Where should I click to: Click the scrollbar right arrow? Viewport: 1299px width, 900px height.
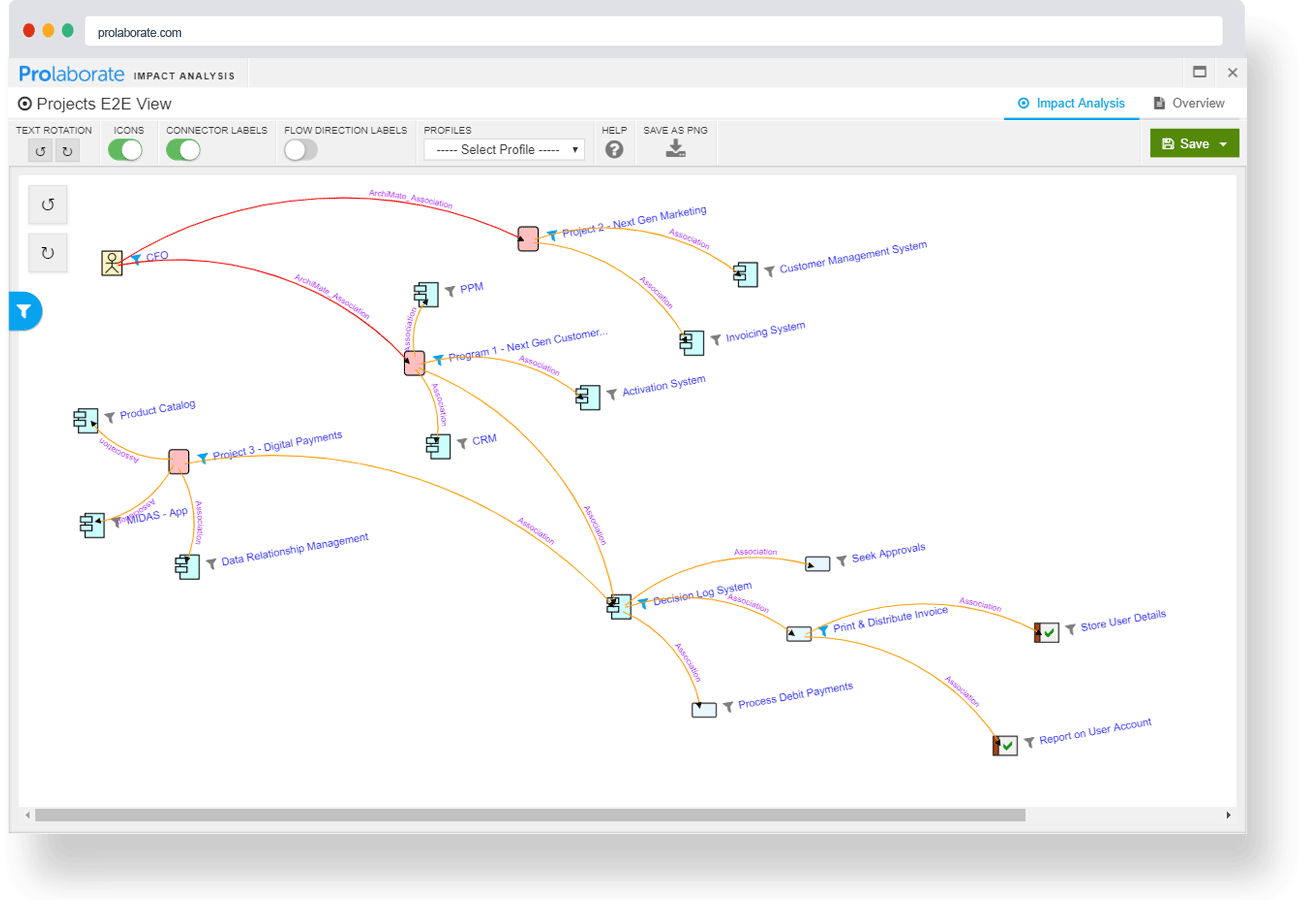point(1229,815)
